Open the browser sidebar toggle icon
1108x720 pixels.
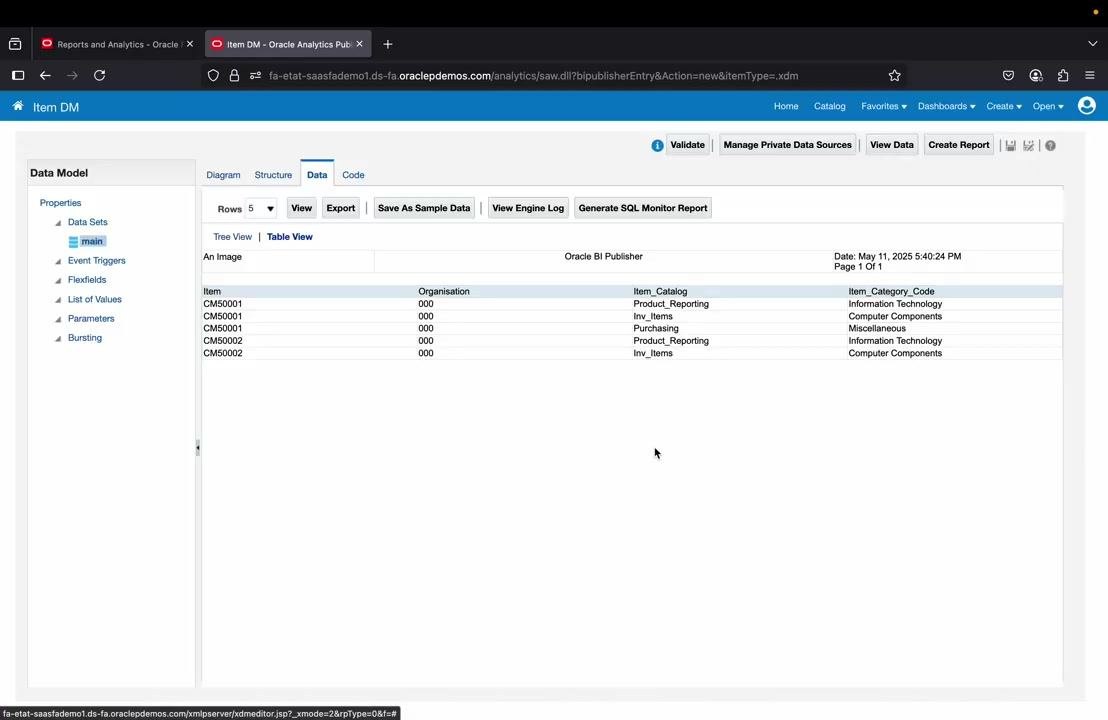pos(18,76)
